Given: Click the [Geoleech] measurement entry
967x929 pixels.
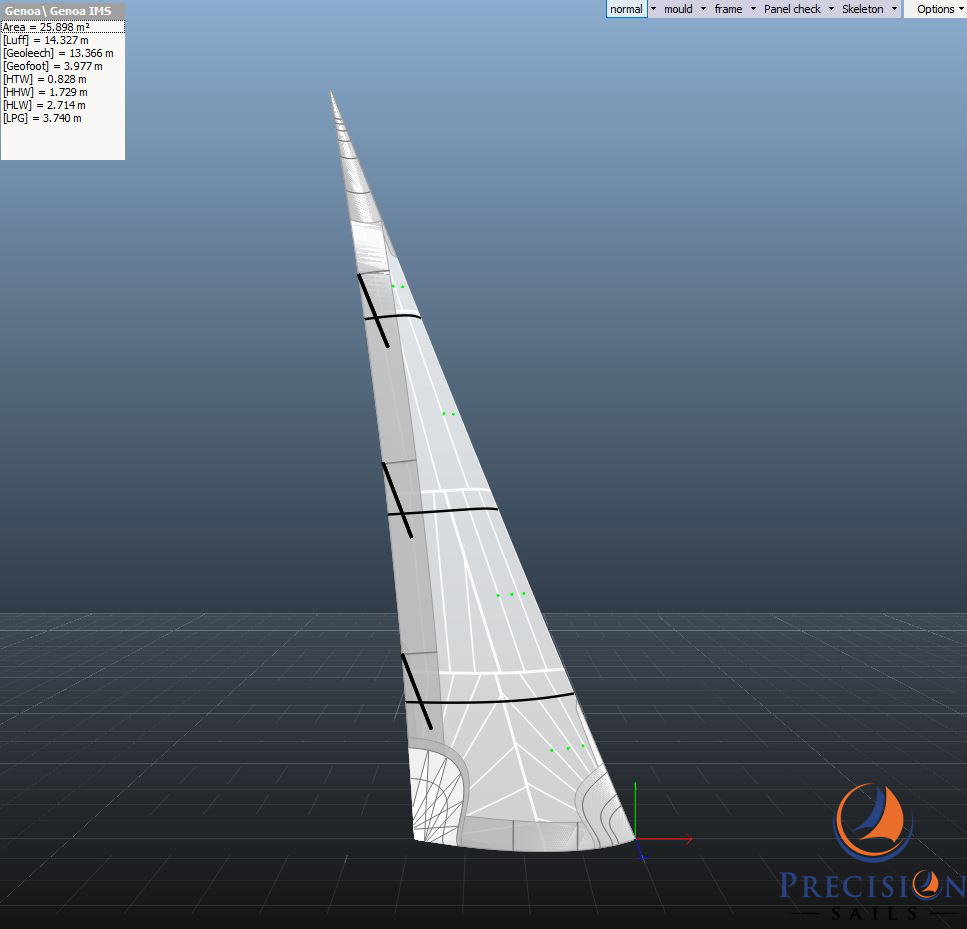Looking at the screenshot, I should 58,53.
